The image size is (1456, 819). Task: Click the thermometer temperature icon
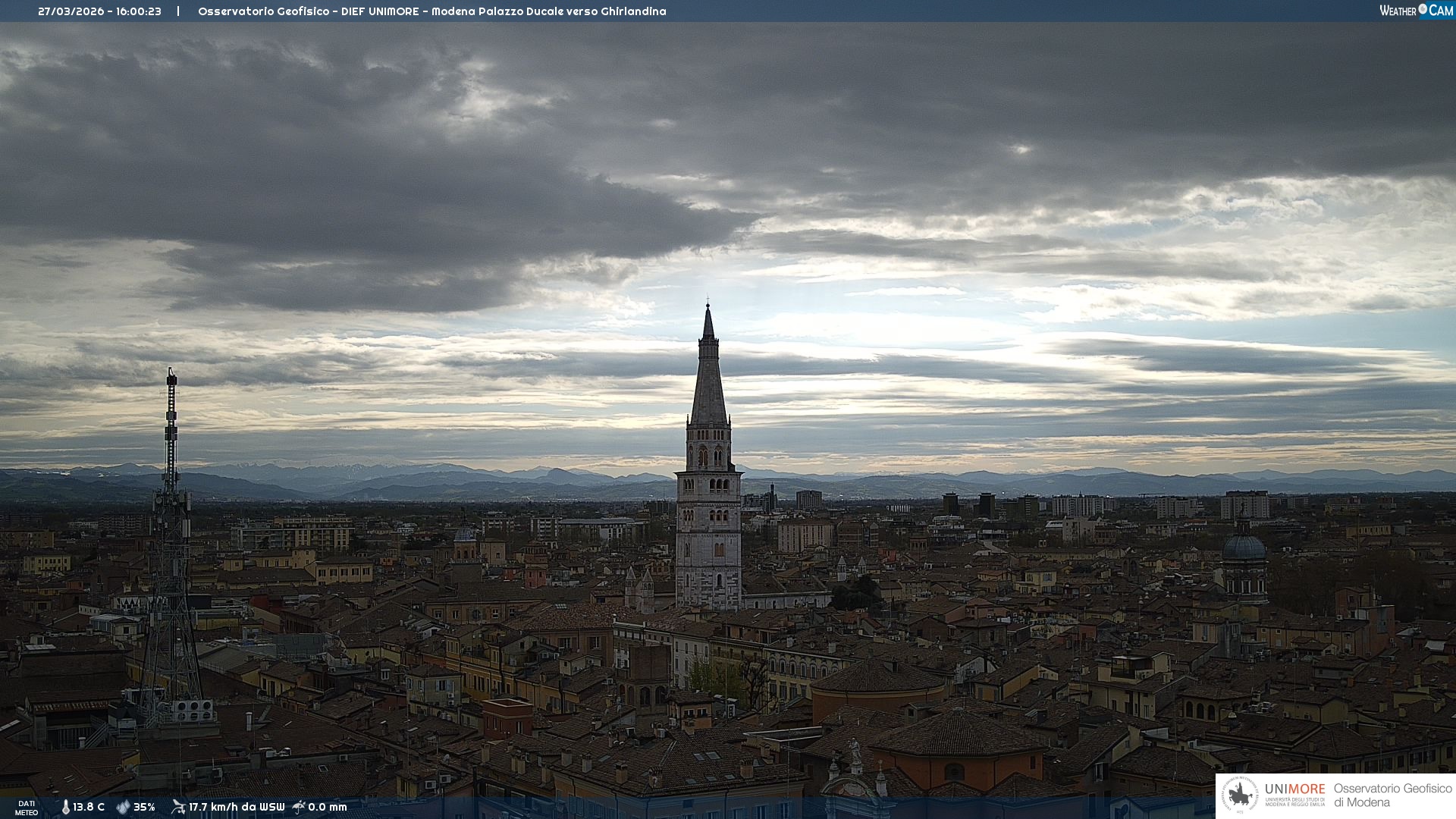(x=65, y=807)
